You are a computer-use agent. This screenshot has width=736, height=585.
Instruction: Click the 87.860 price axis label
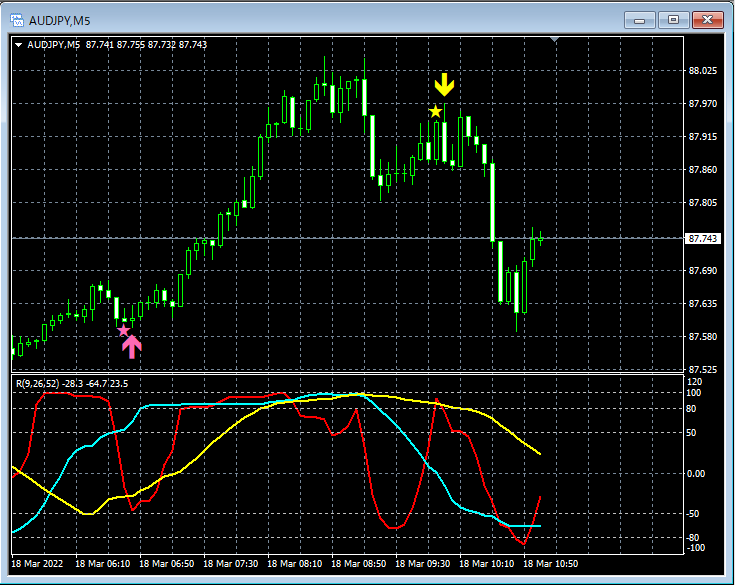pos(703,169)
